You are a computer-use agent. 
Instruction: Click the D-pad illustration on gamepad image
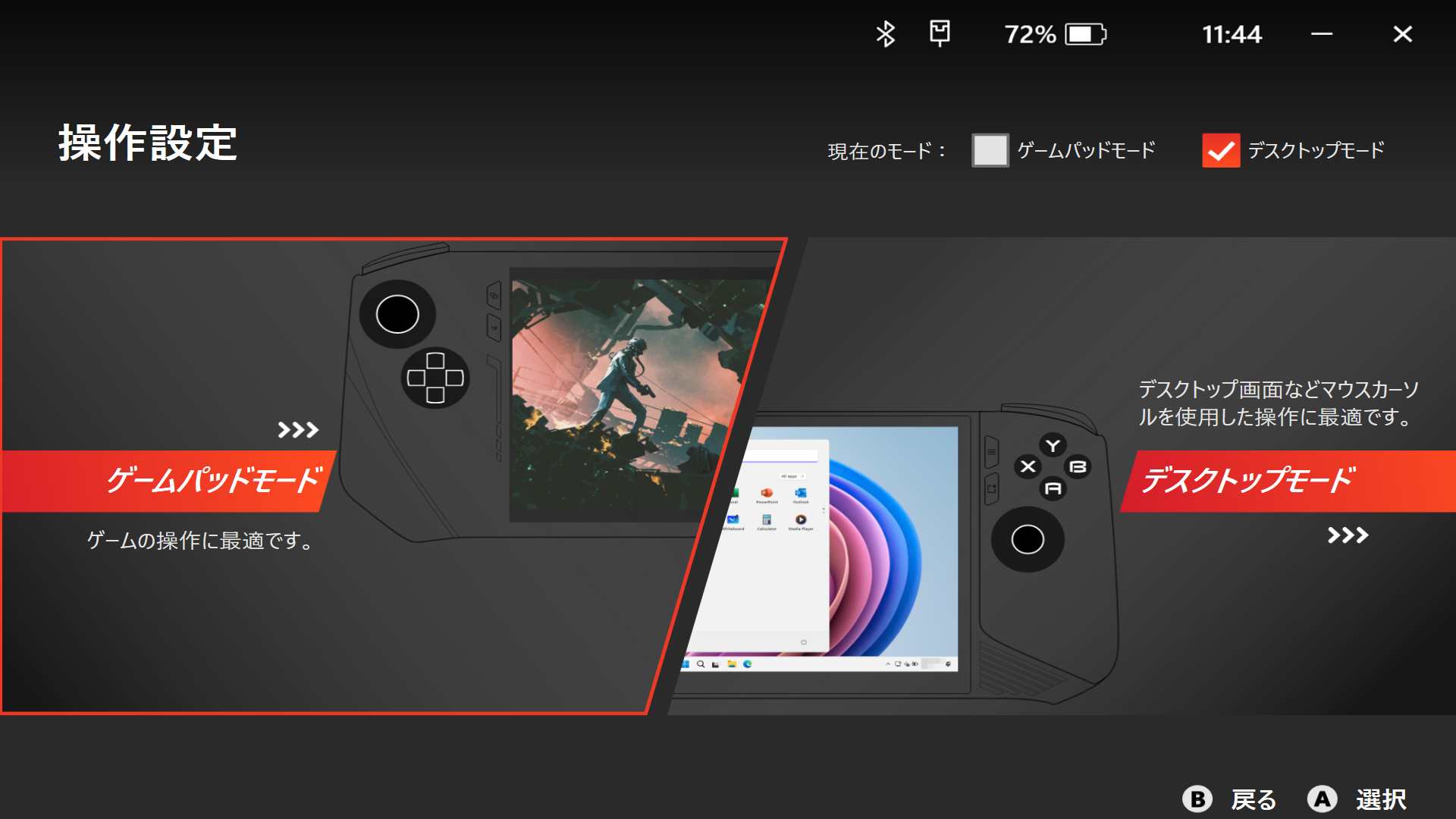click(x=435, y=378)
